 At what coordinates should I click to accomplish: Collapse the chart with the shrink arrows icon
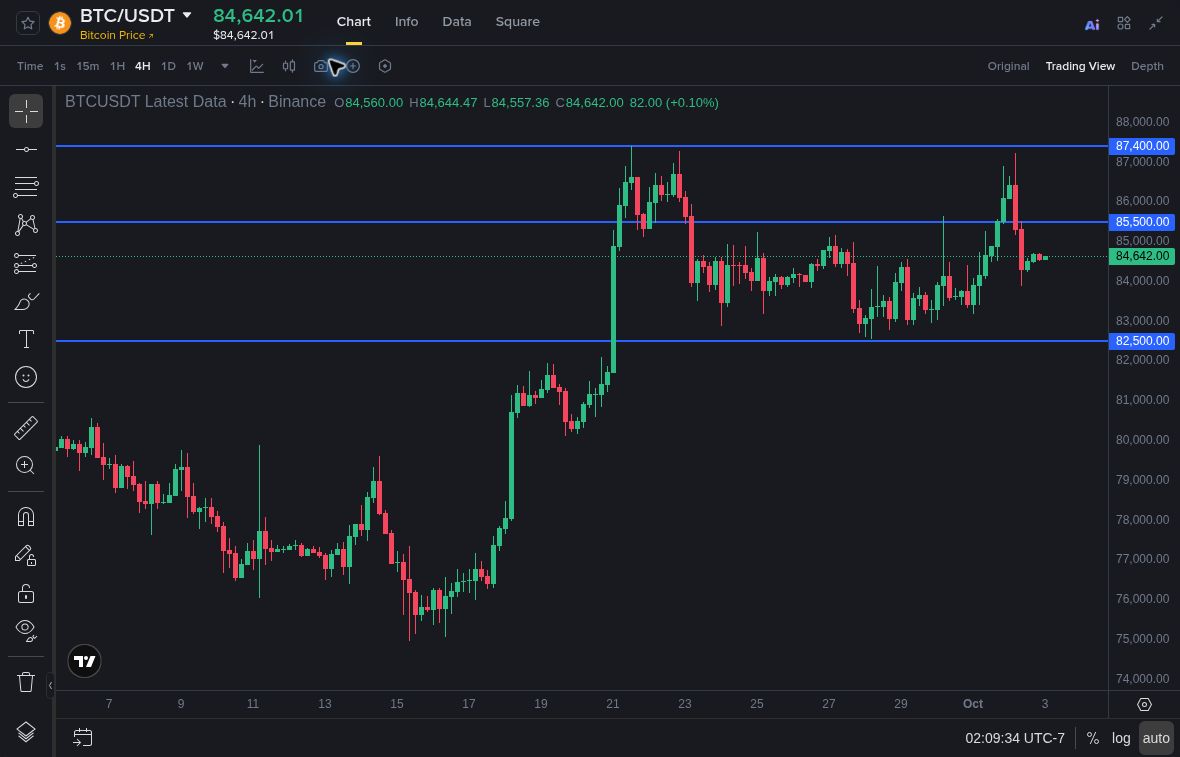pos(1156,23)
